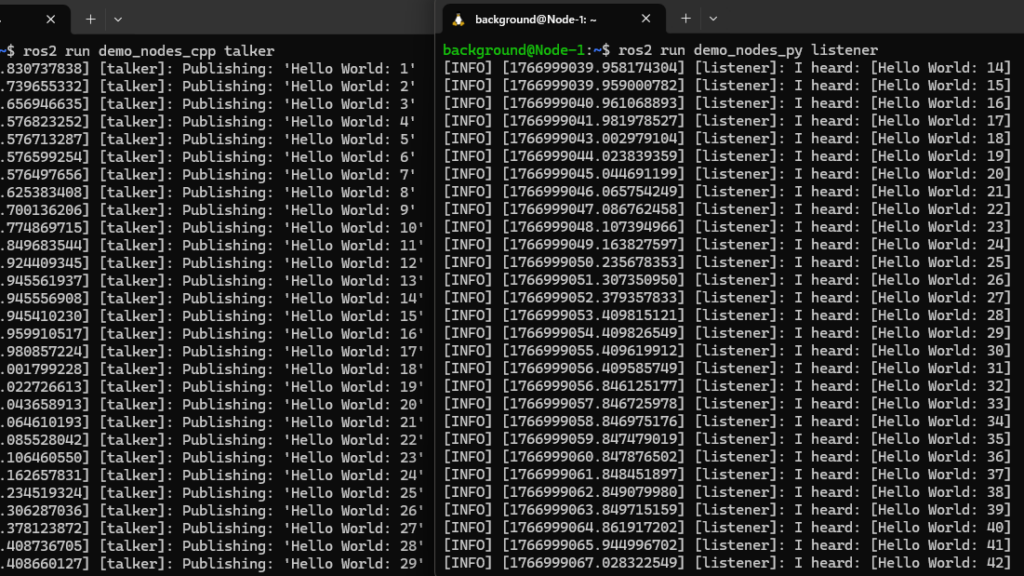Open a new tab in the listener terminal window

686,19
